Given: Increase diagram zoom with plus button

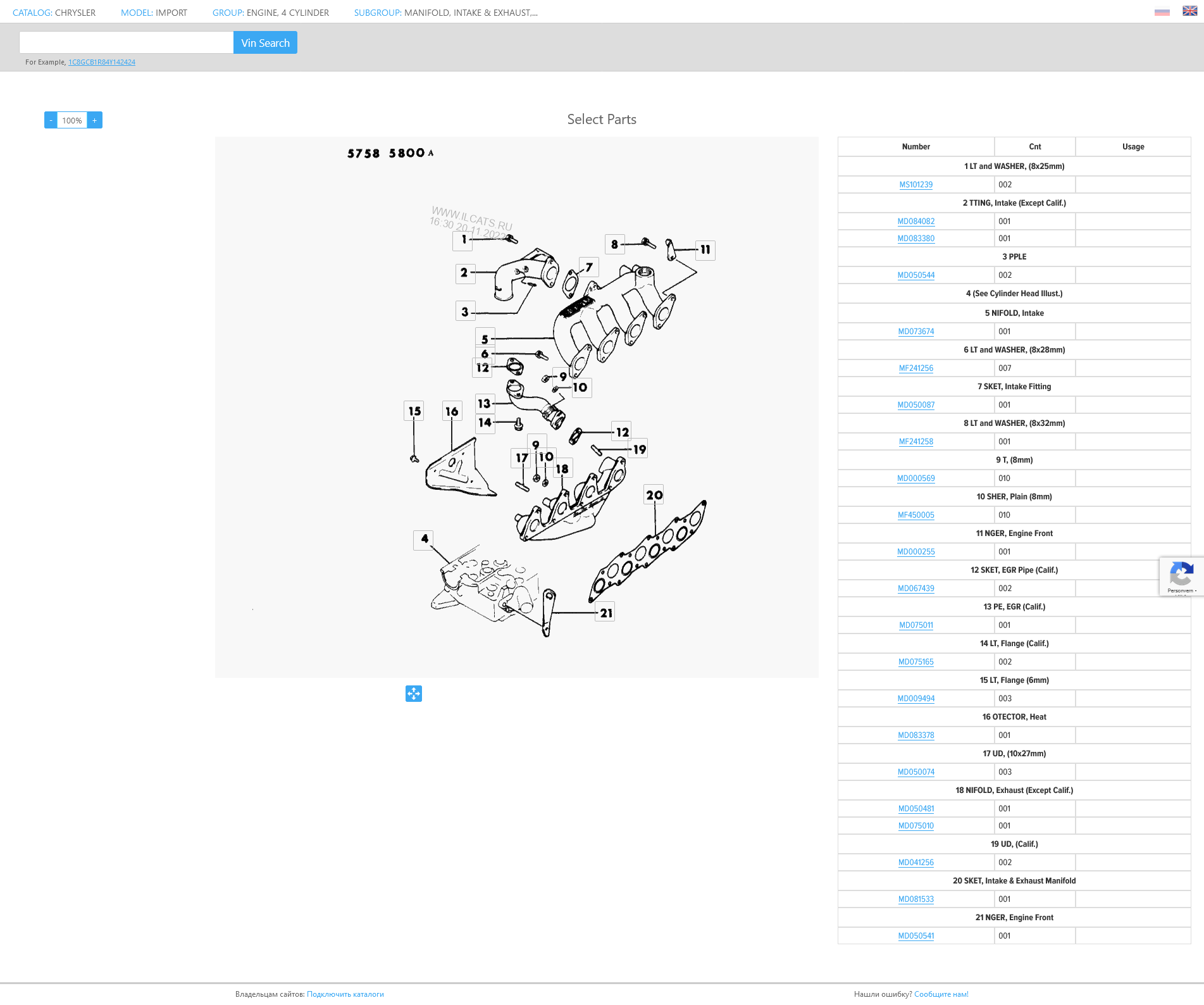Looking at the screenshot, I should (x=95, y=120).
